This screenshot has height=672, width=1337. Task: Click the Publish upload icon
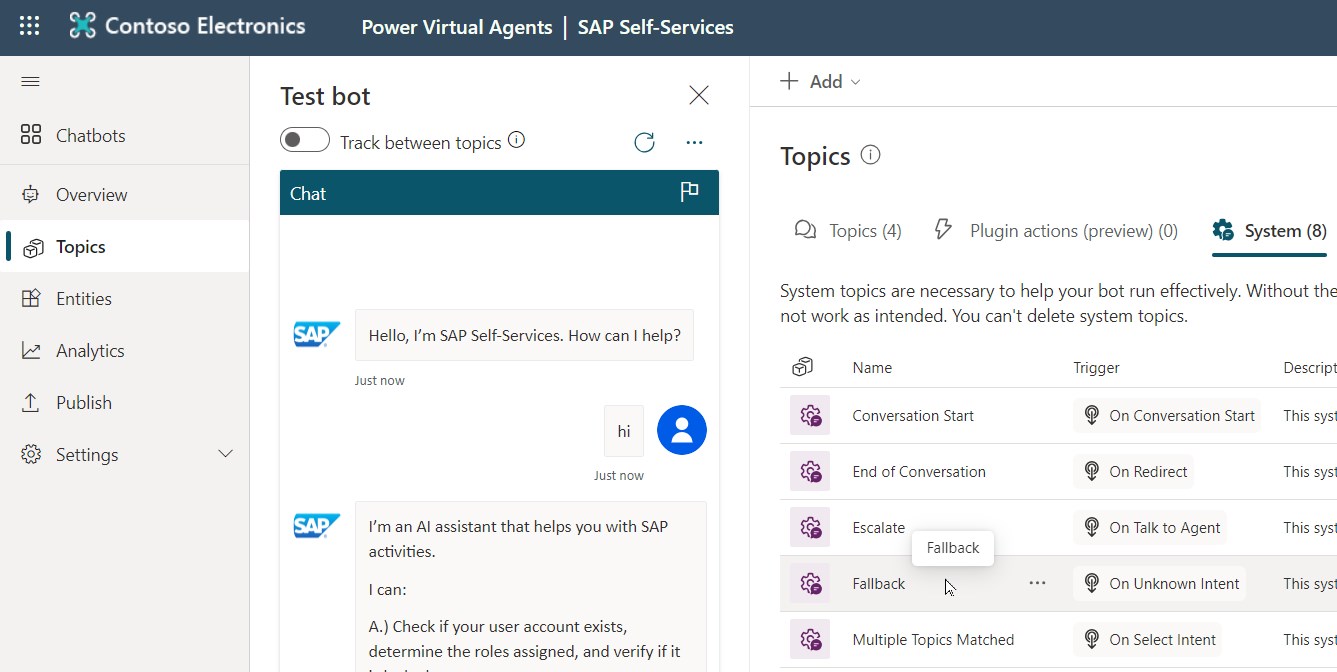click(x=31, y=403)
